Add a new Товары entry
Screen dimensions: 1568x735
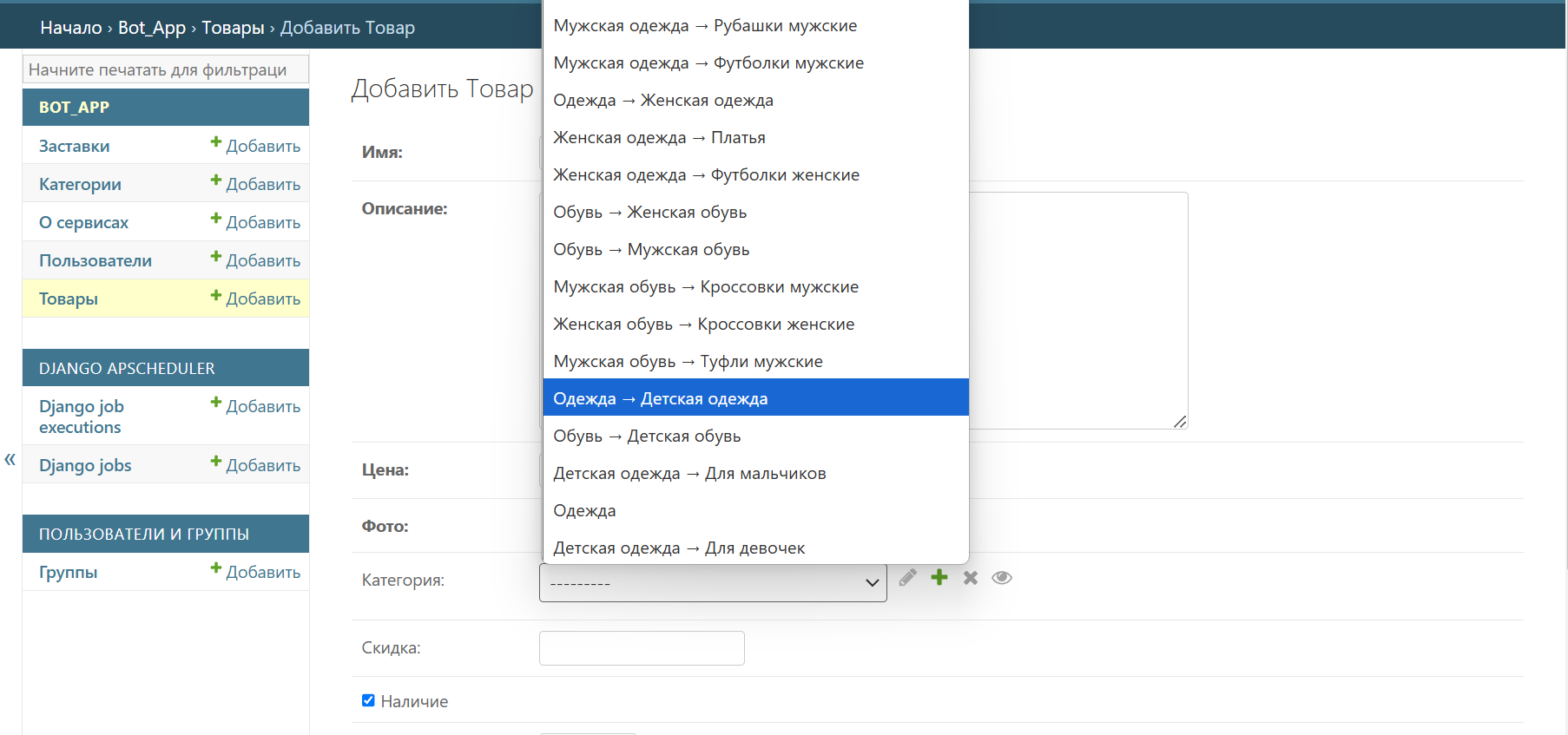(255, 299)
